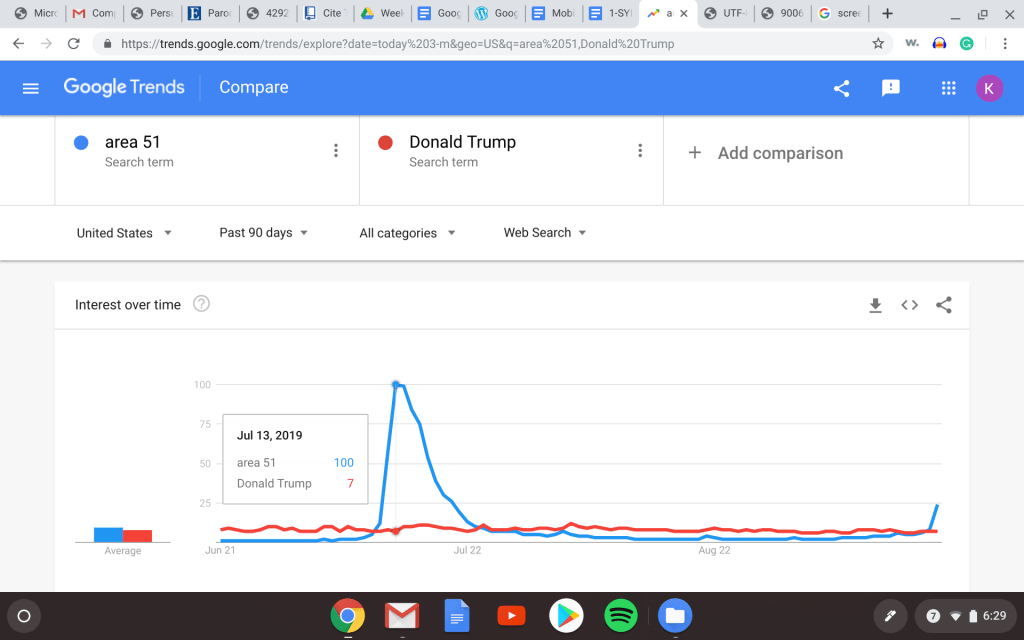The width and height of the screenshot is (1024, 640).
Task: Open a new browser tab
Action: pos(887,14)
